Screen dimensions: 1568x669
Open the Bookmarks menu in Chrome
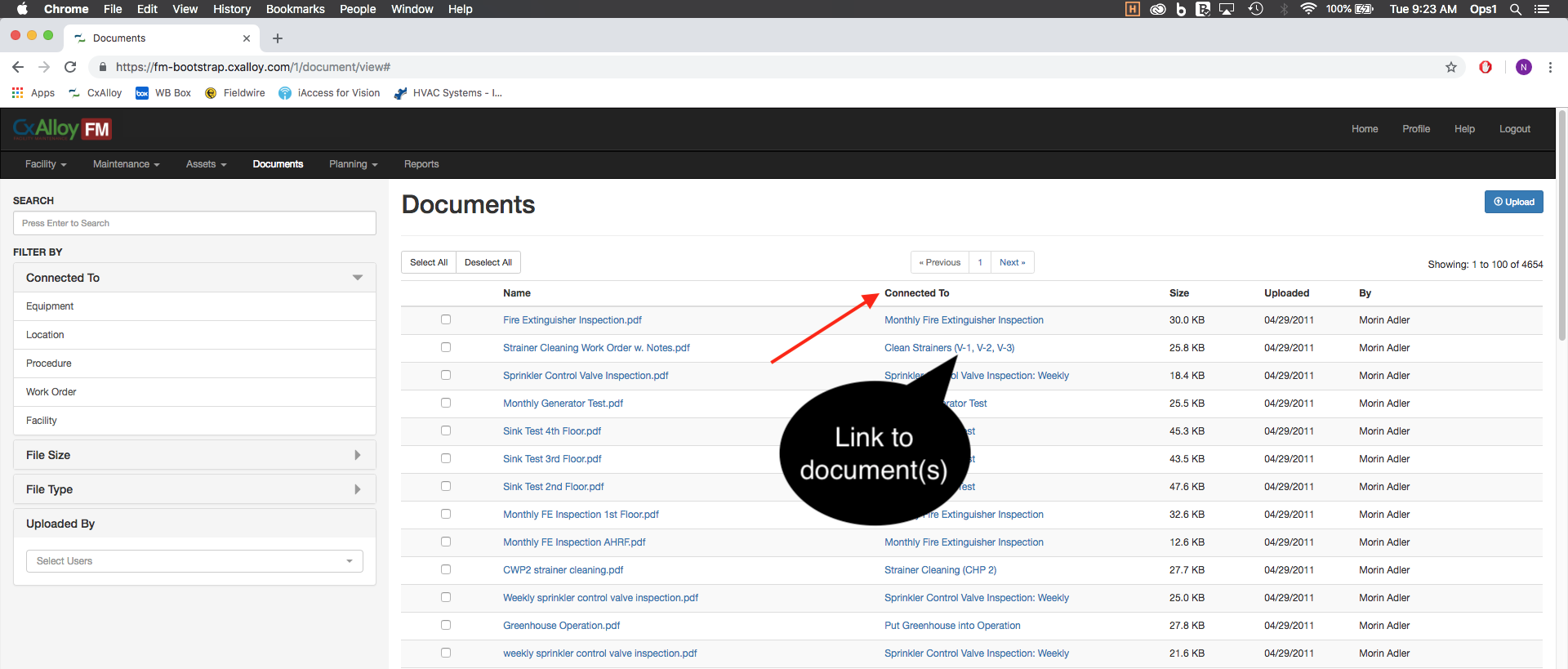(296, 9)
